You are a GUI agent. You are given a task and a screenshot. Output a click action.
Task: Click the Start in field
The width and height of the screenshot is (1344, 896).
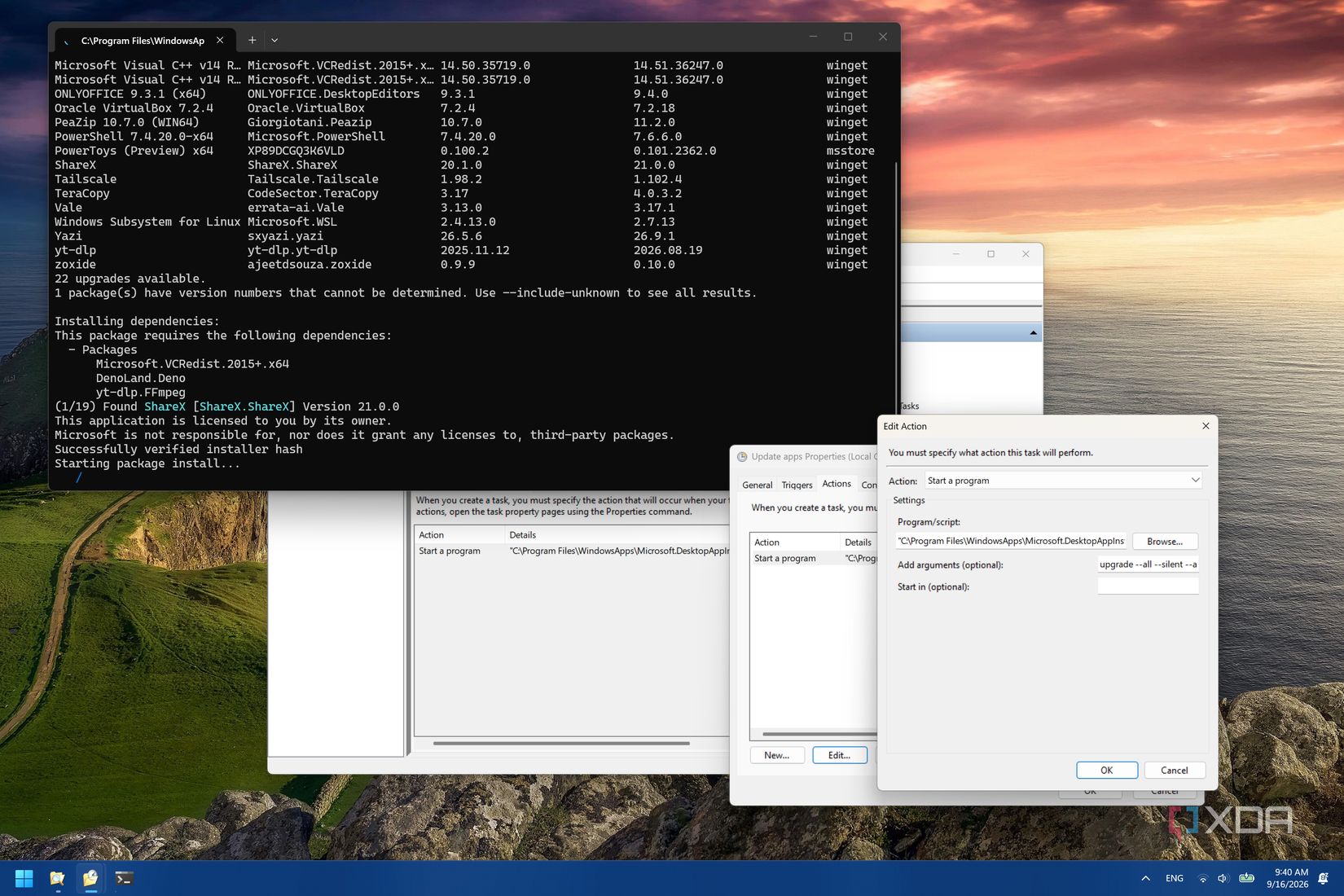tap(1149, 586)
